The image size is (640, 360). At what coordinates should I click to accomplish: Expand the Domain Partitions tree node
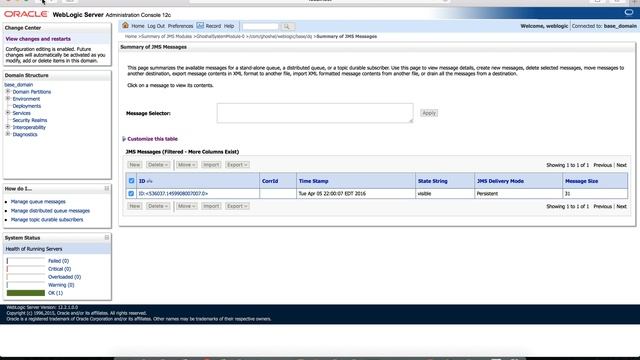[8, 91]
